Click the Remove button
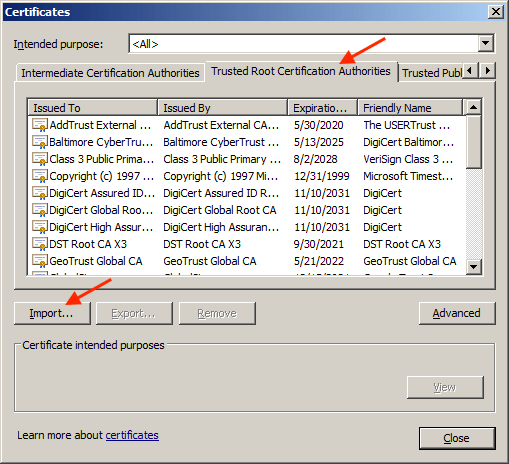The image size is (509, 464). point(217,313)
